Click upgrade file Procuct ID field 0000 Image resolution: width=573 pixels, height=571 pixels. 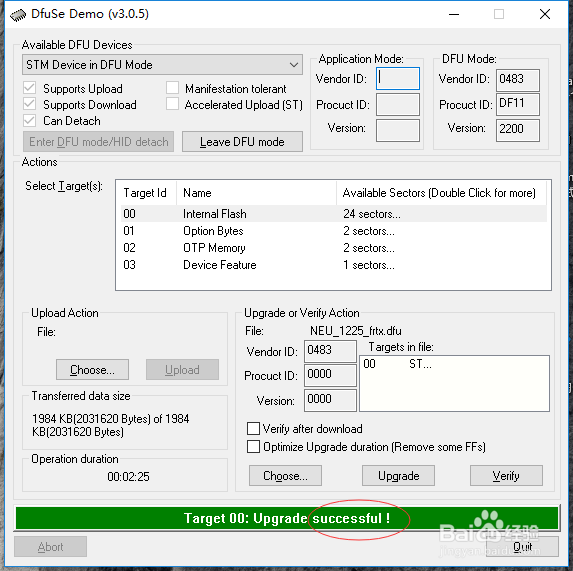(330, 375)
